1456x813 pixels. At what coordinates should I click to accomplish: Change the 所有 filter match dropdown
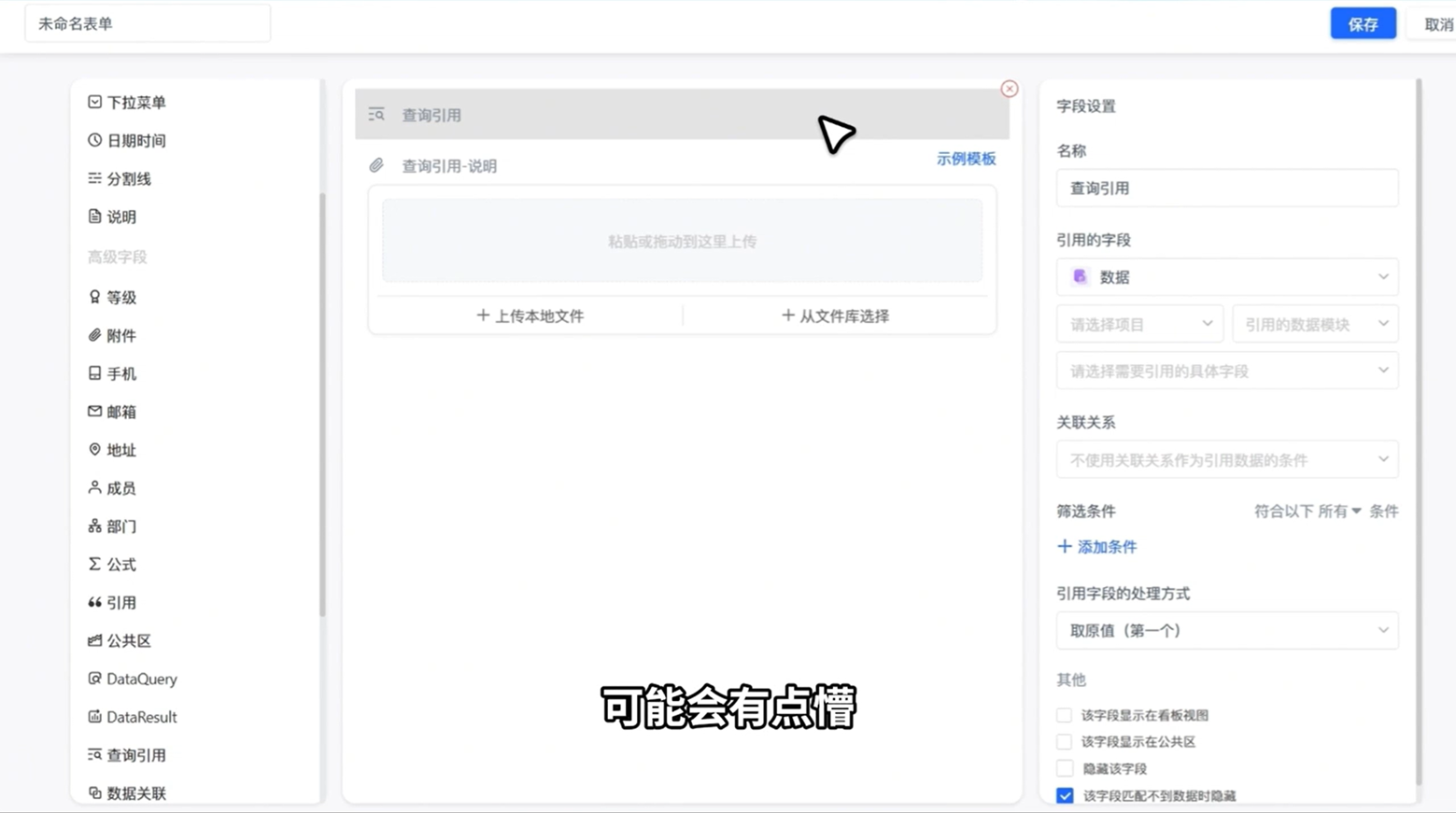[1339, 512]
